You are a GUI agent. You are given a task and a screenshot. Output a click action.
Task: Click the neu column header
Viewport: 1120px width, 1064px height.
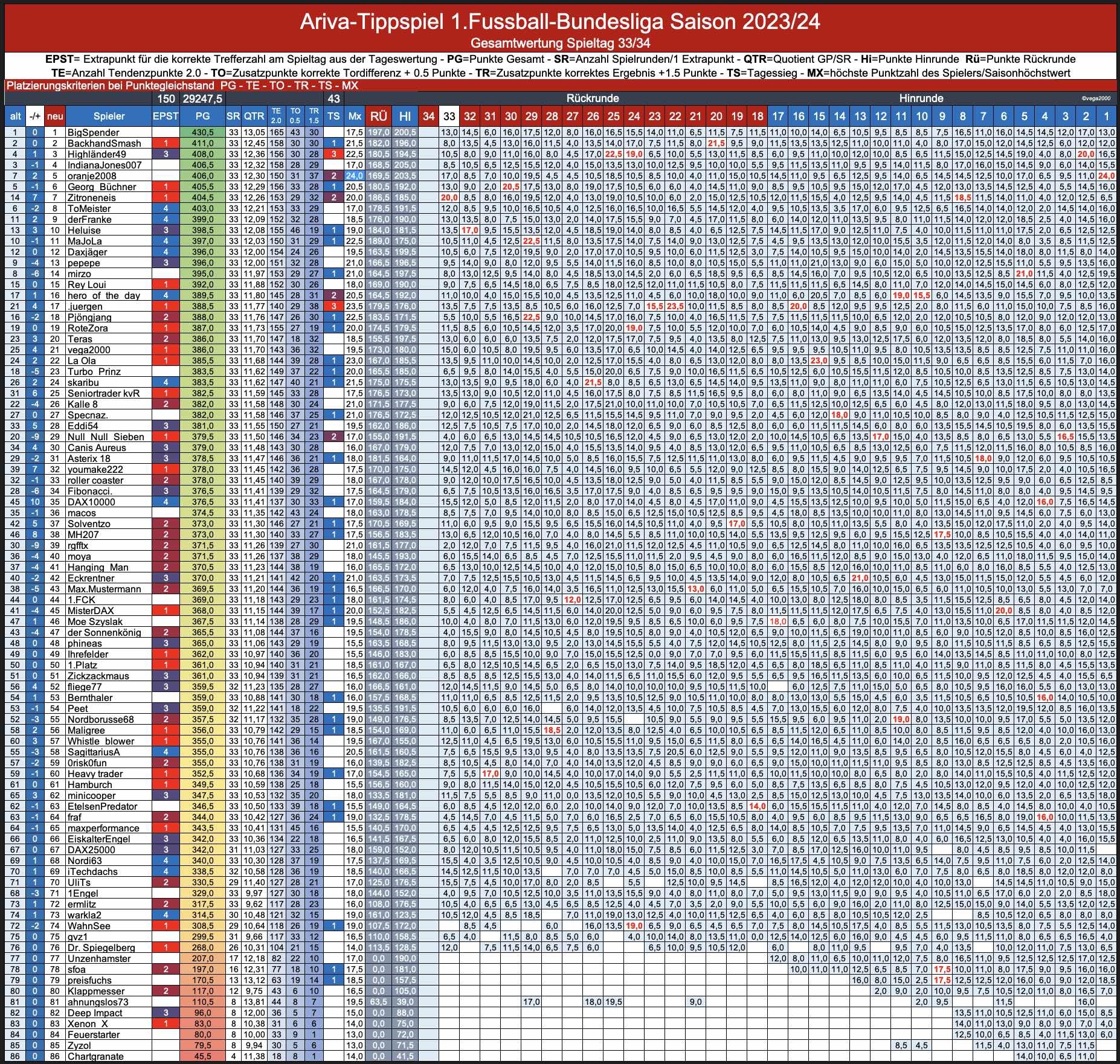click(x=55, y=116)
